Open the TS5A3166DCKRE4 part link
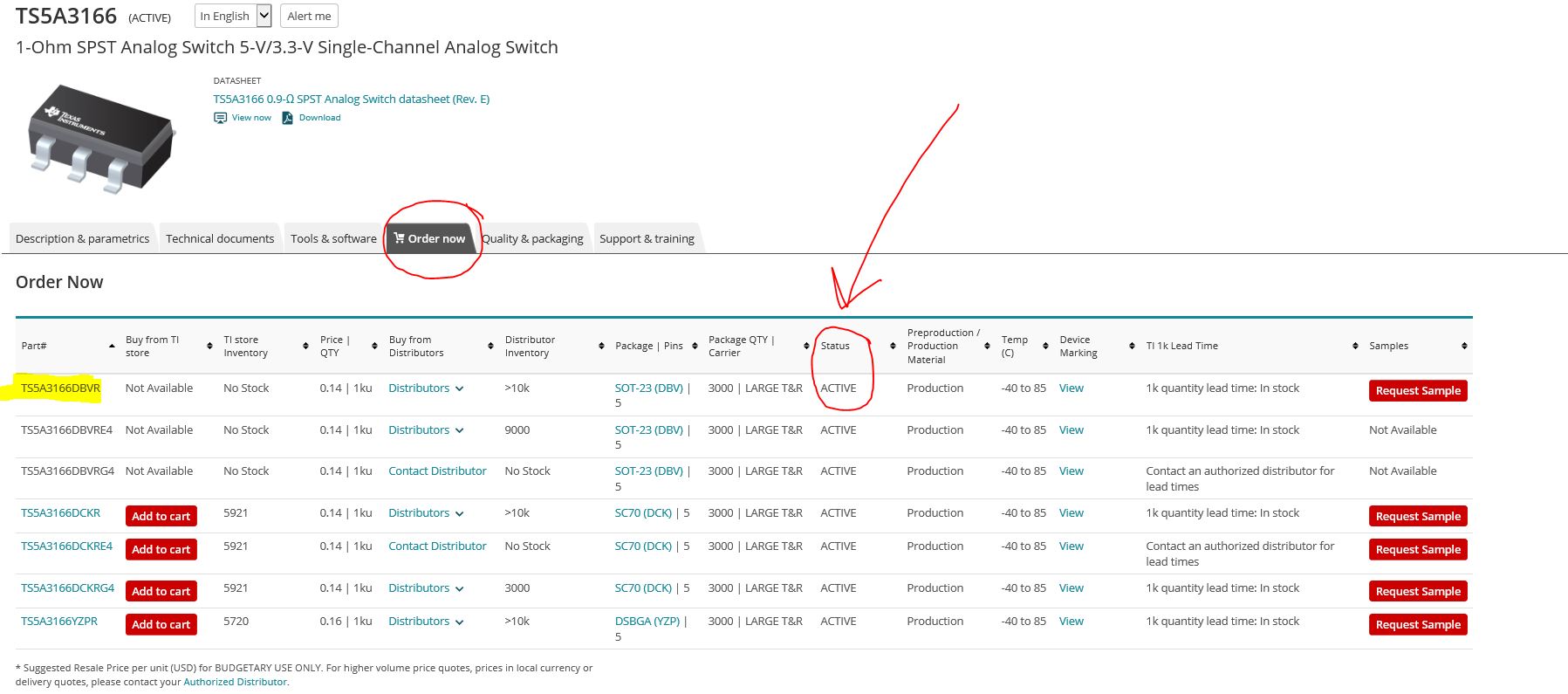 [x=66, y=546]
